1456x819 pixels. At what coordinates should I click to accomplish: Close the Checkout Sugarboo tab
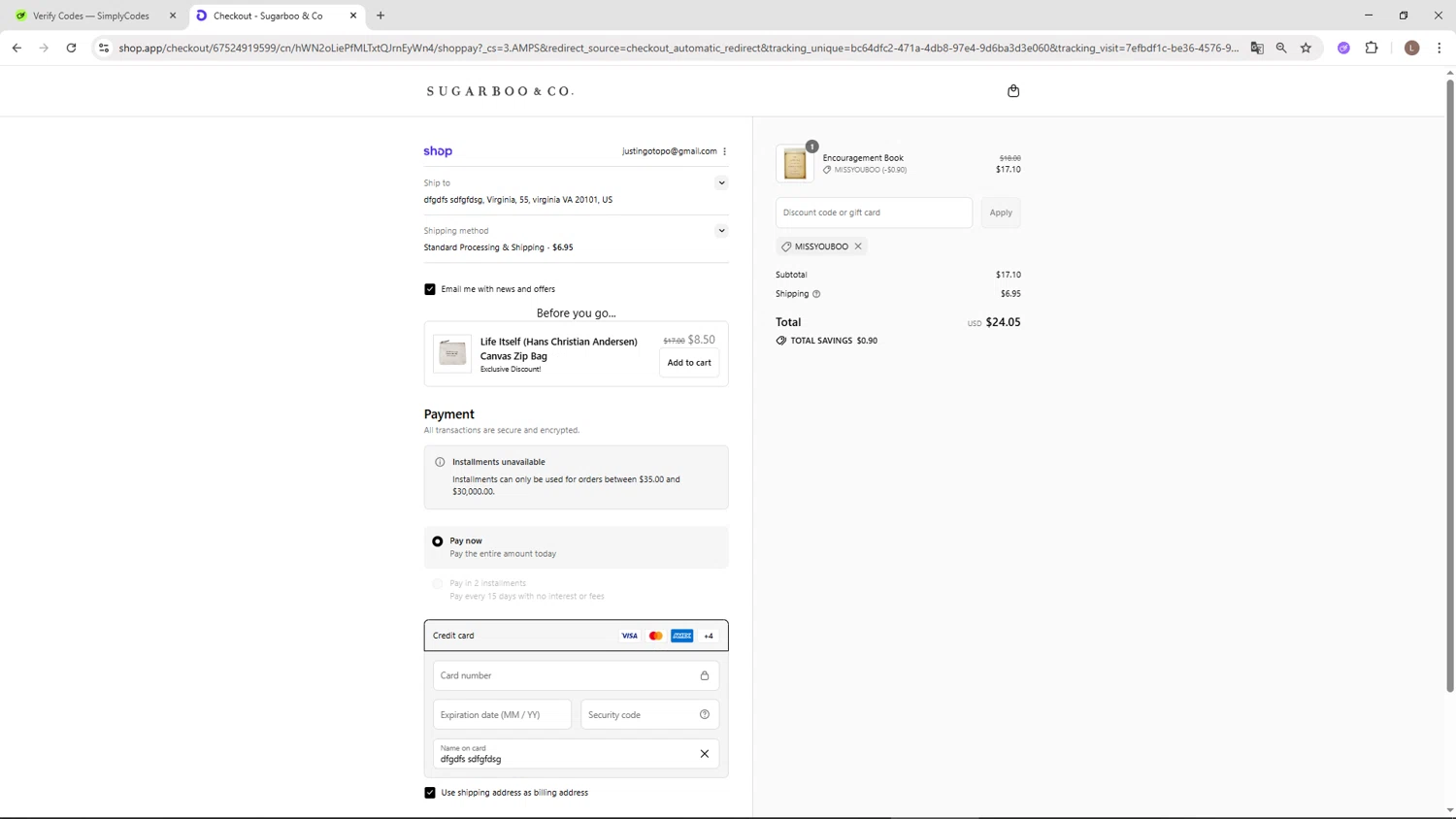(353, 16)
